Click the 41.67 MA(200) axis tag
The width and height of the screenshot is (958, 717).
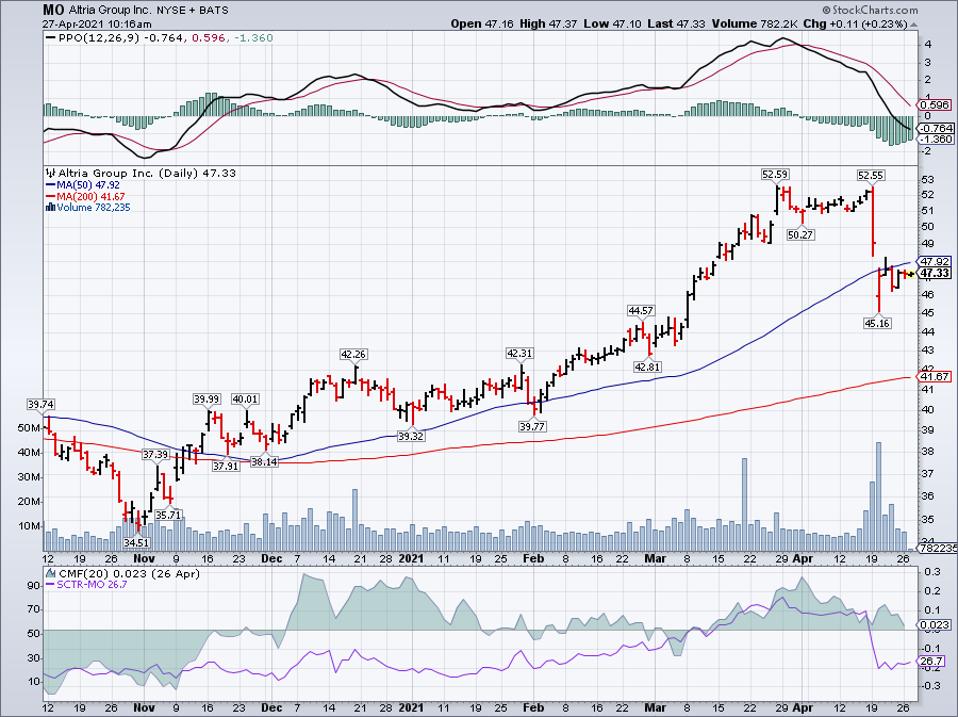pos(935,376)
